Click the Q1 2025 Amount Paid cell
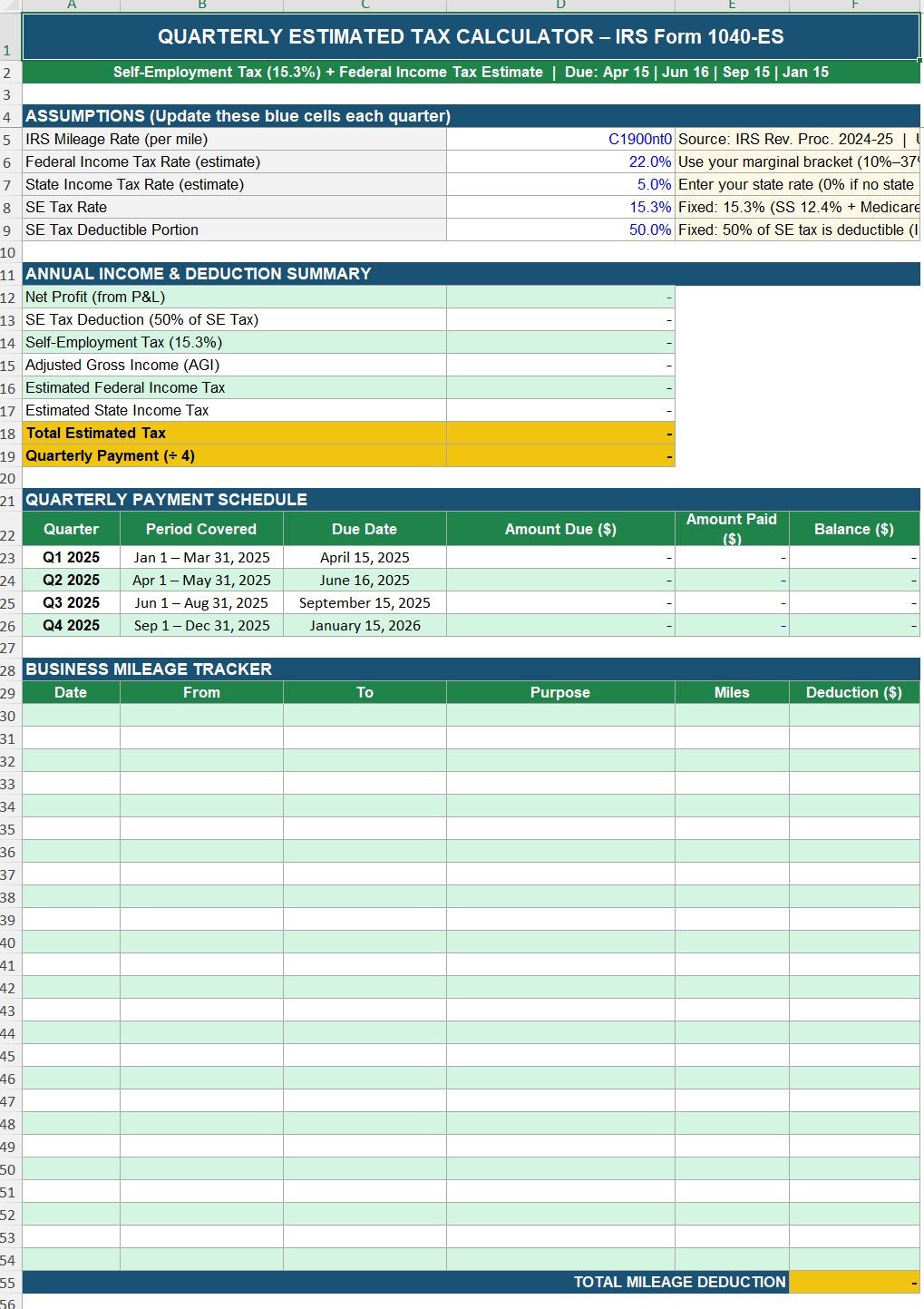The image size is (924, 1309). click(x=732, y=557)
